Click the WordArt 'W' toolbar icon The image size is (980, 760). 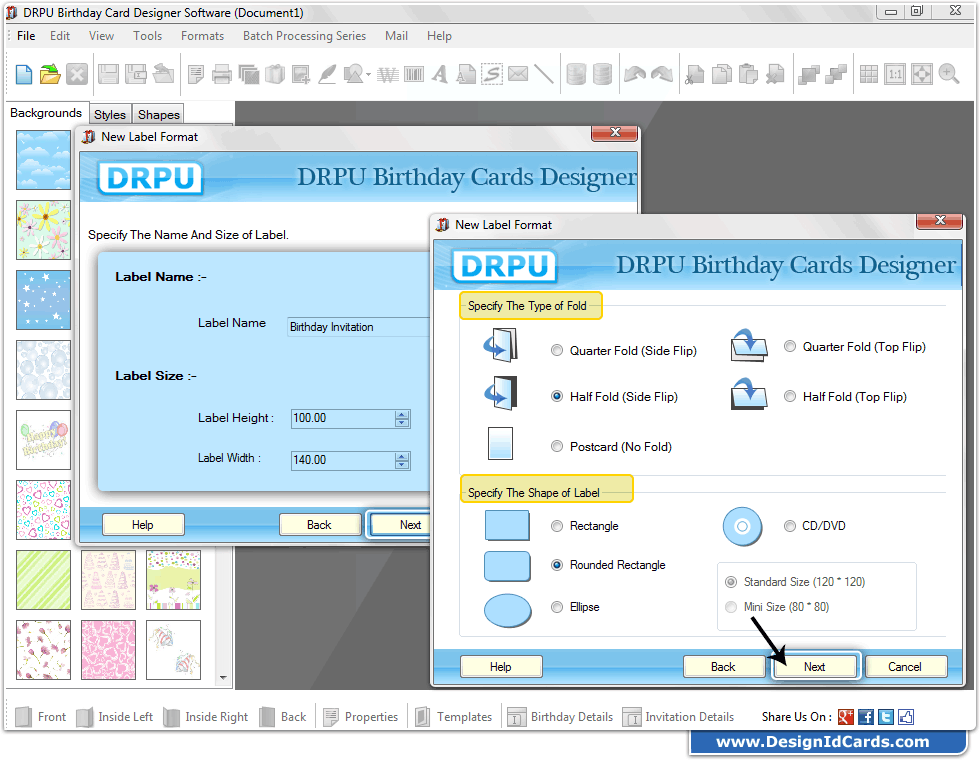(388, 75)
